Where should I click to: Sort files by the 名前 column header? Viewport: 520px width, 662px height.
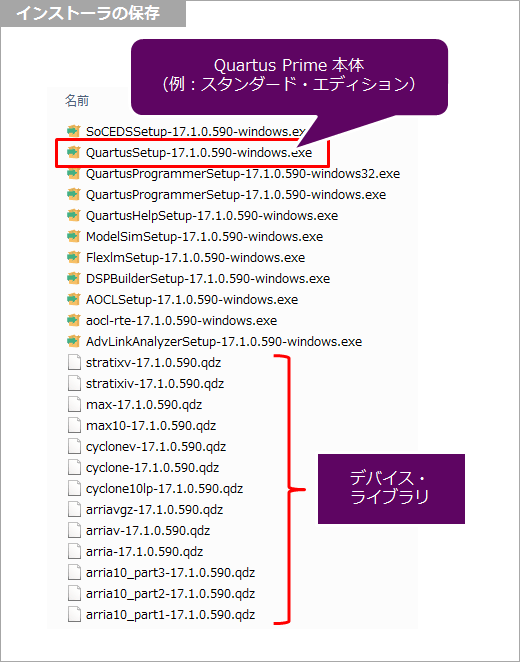point(76,100)
